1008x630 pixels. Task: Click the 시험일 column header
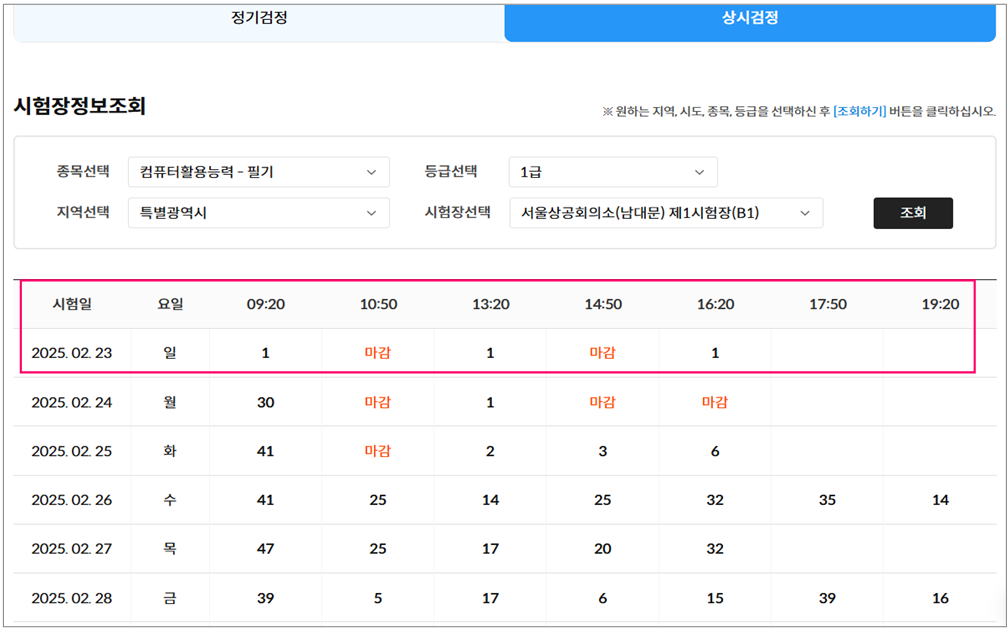tap(72, 304)
